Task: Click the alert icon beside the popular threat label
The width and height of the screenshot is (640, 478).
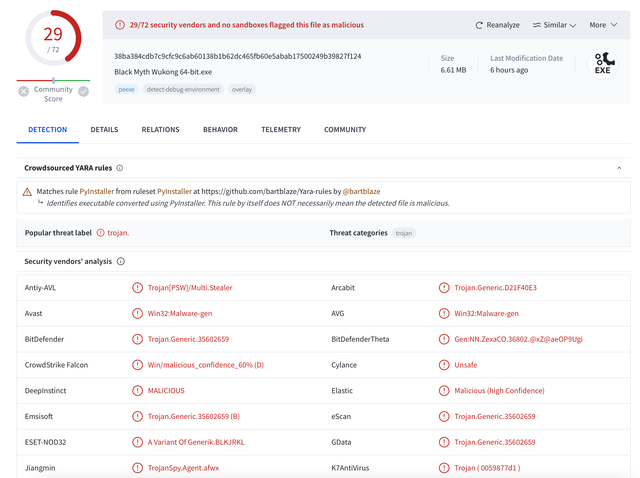Action: [100, 233]
